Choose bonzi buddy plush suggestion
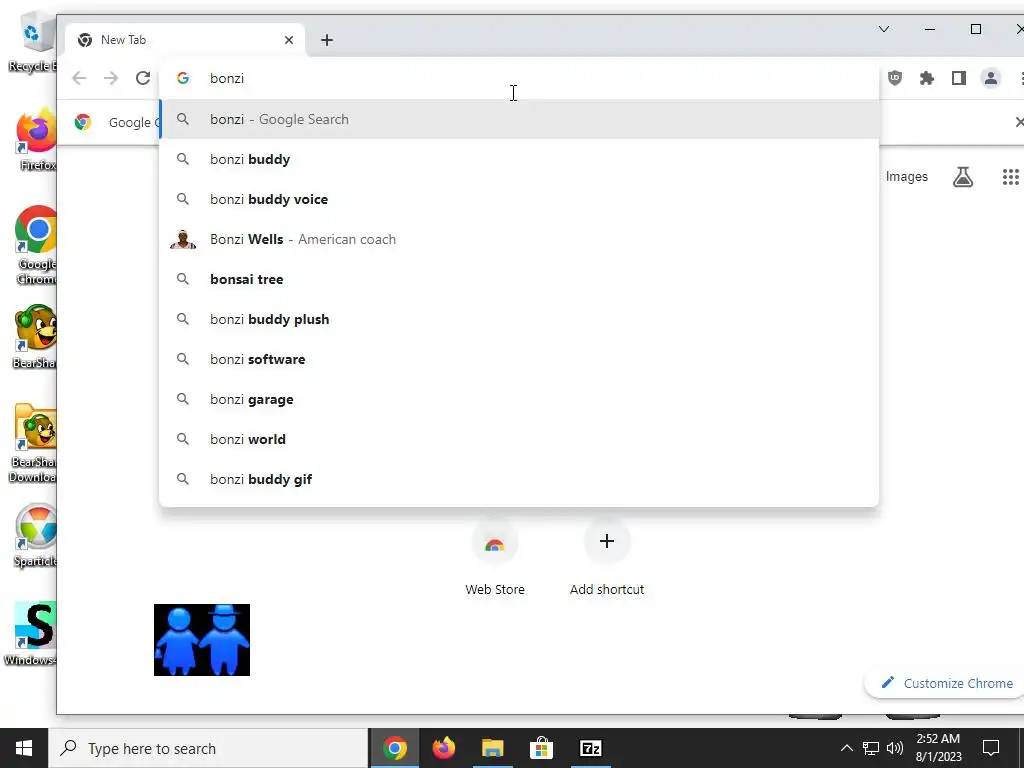Screen dimensions: 1024x768 519,319
